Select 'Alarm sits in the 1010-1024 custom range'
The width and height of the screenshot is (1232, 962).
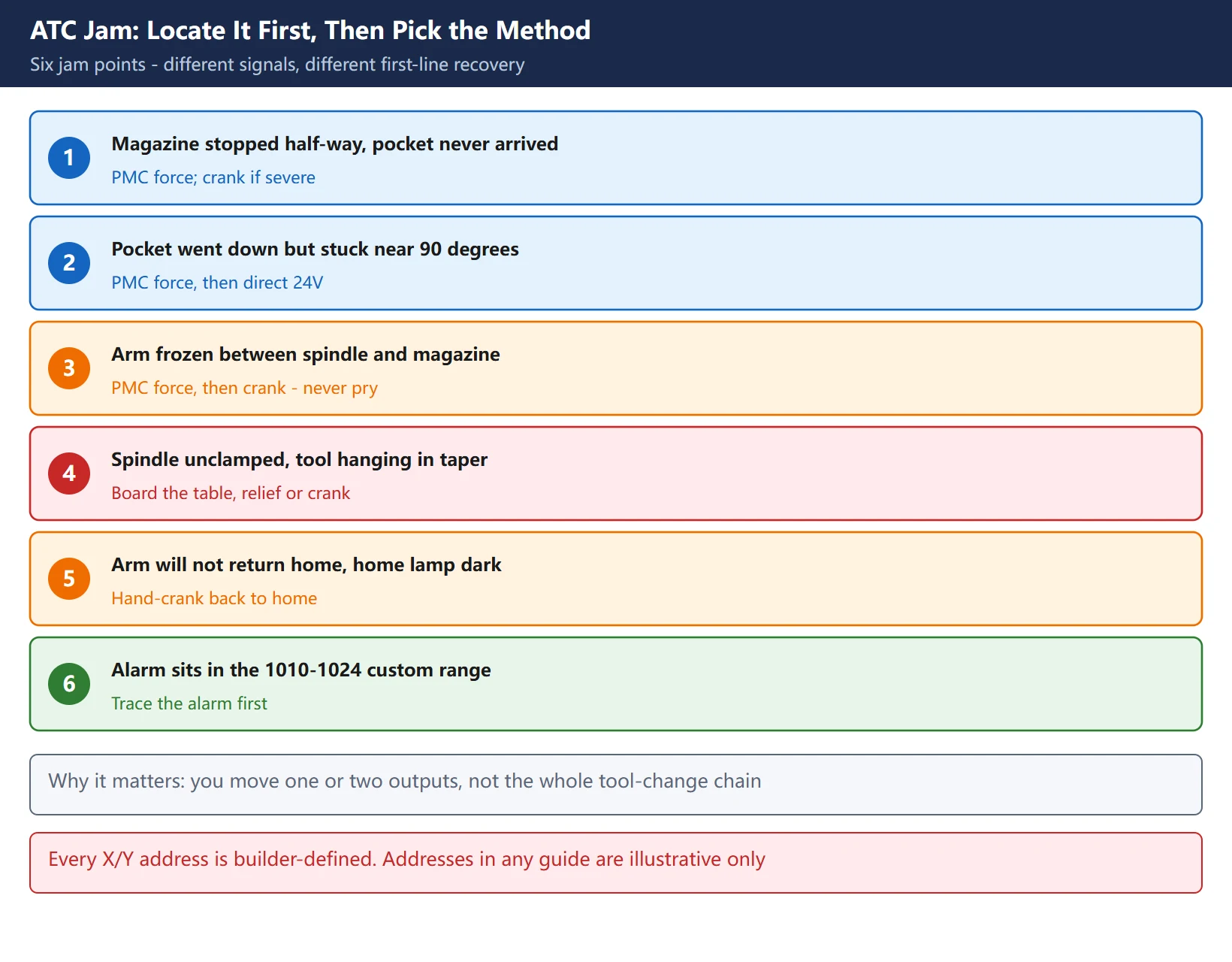[301, 670]
